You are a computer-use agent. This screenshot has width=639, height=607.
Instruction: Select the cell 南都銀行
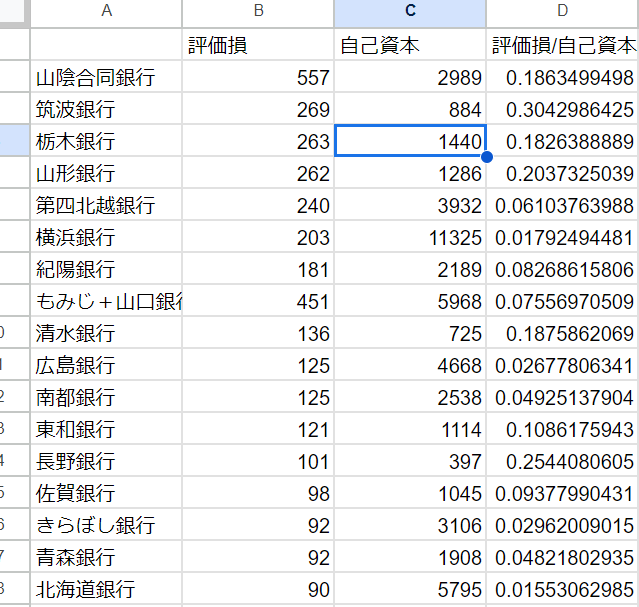point(106,397)
